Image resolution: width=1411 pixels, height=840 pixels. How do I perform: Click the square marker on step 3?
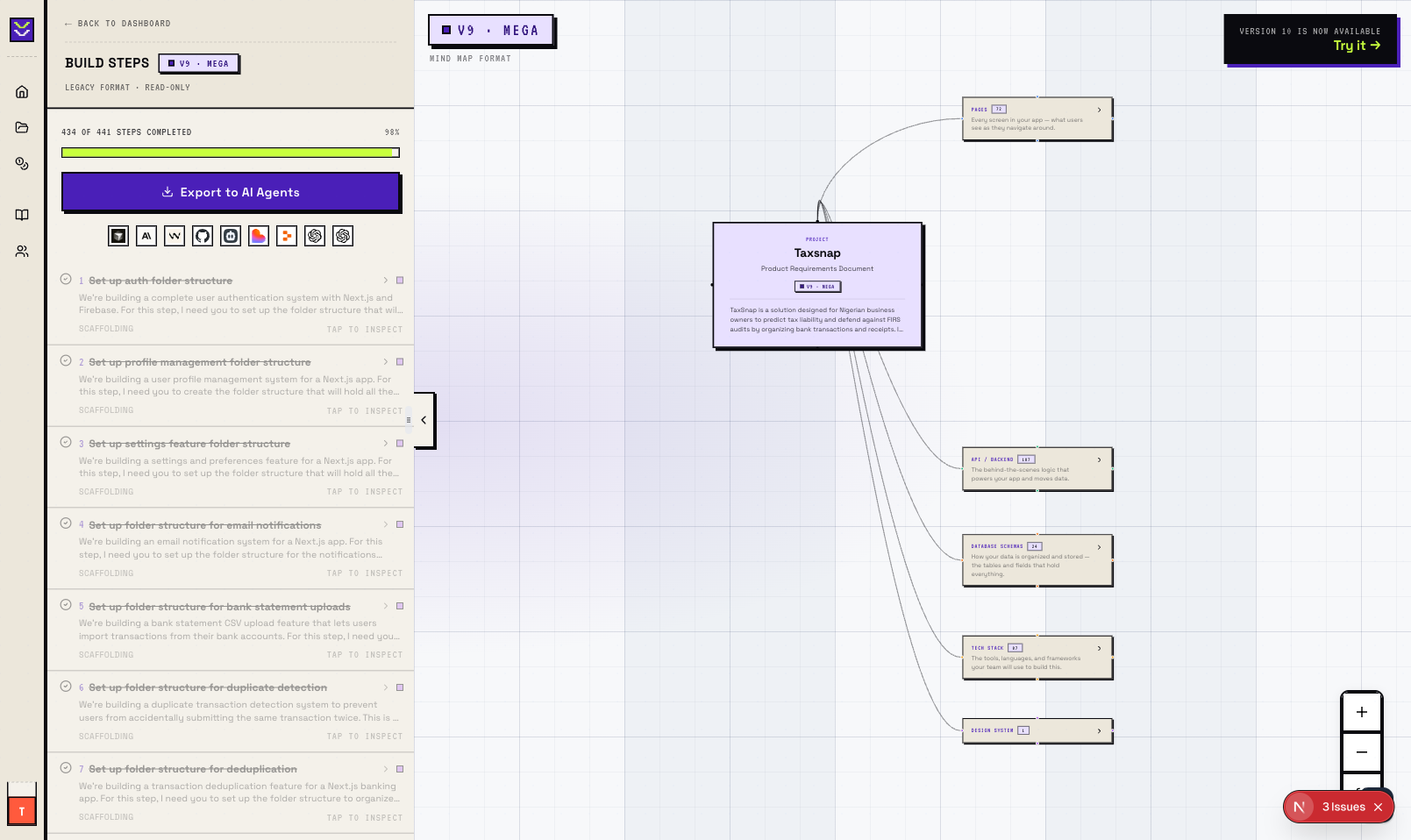pyautogui.click(x=400, y=444)
